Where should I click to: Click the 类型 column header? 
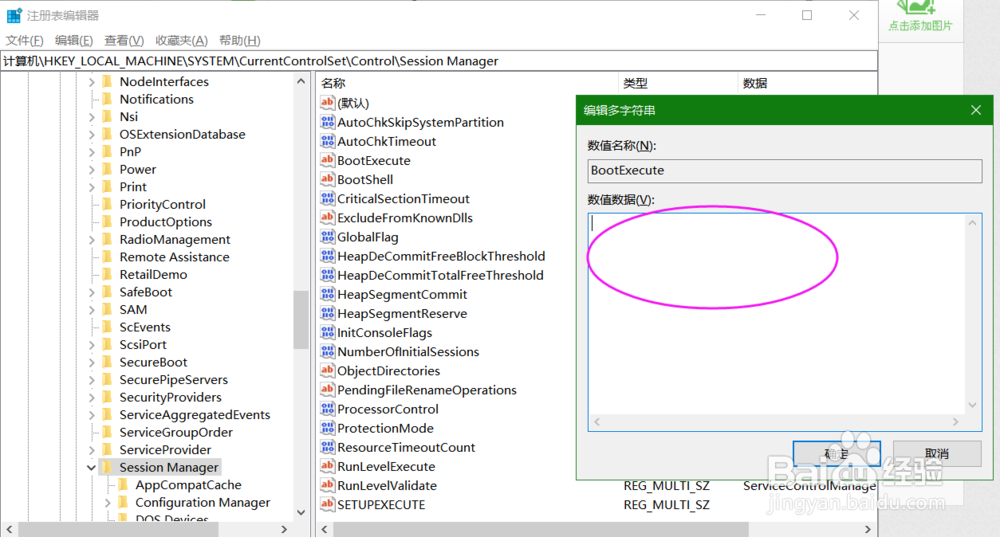(x=635, y=83)
